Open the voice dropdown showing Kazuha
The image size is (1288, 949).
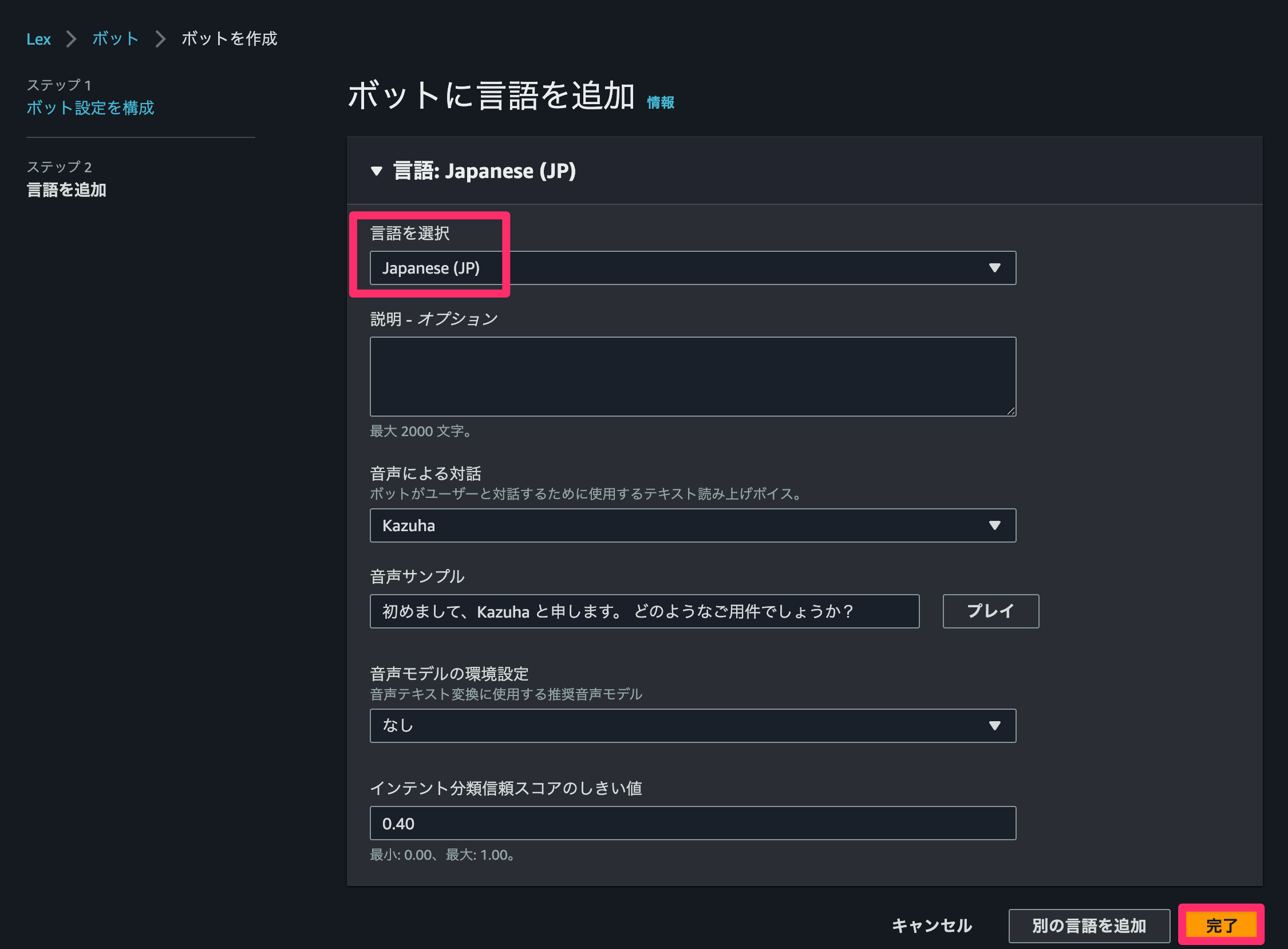tap(689, 525)
